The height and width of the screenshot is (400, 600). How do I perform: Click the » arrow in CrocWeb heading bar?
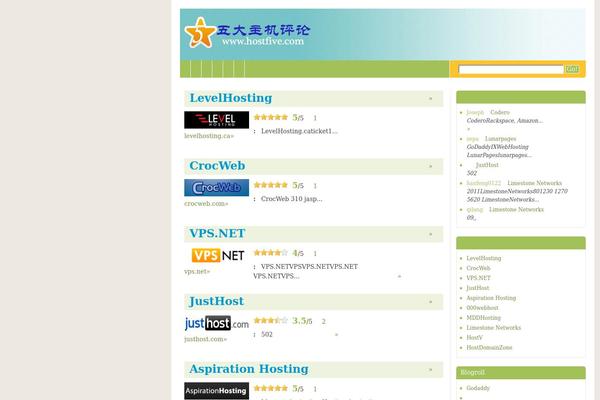click(430, 167)
